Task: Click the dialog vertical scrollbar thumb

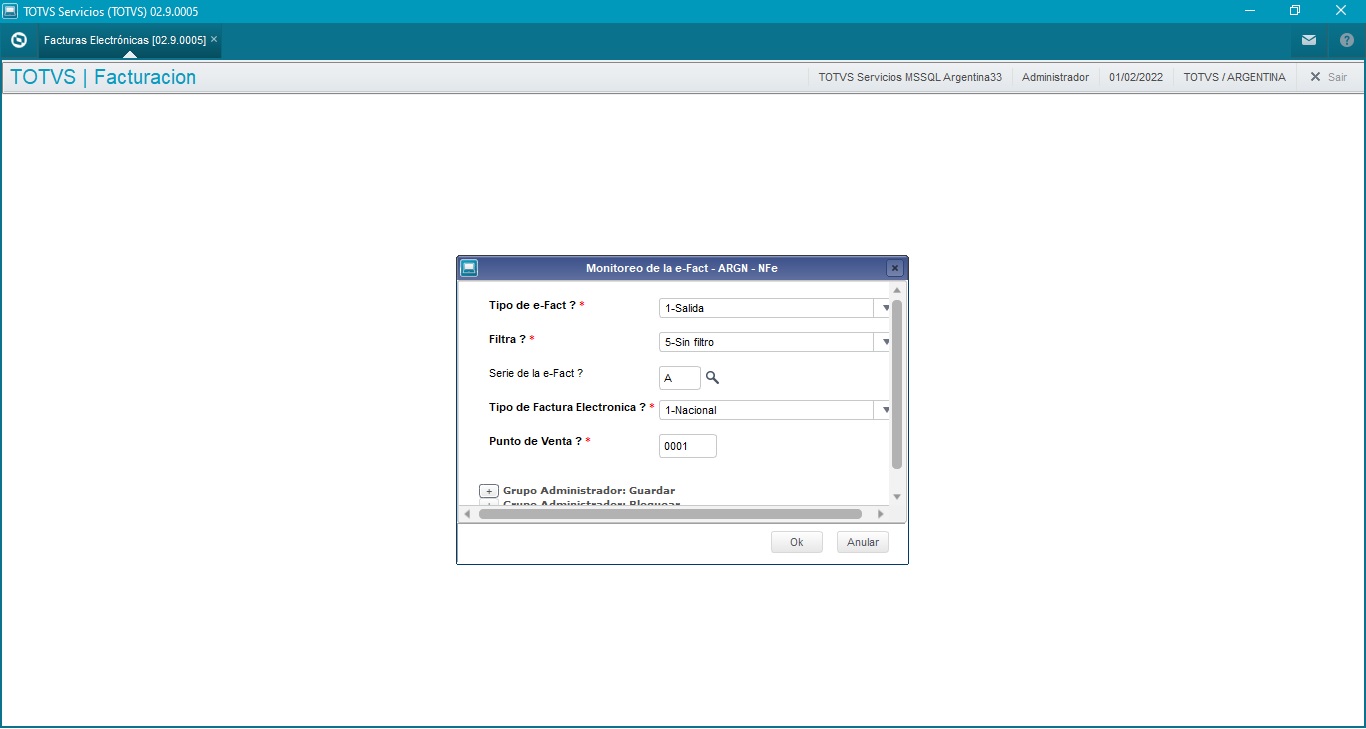Action: click(897, 384)
